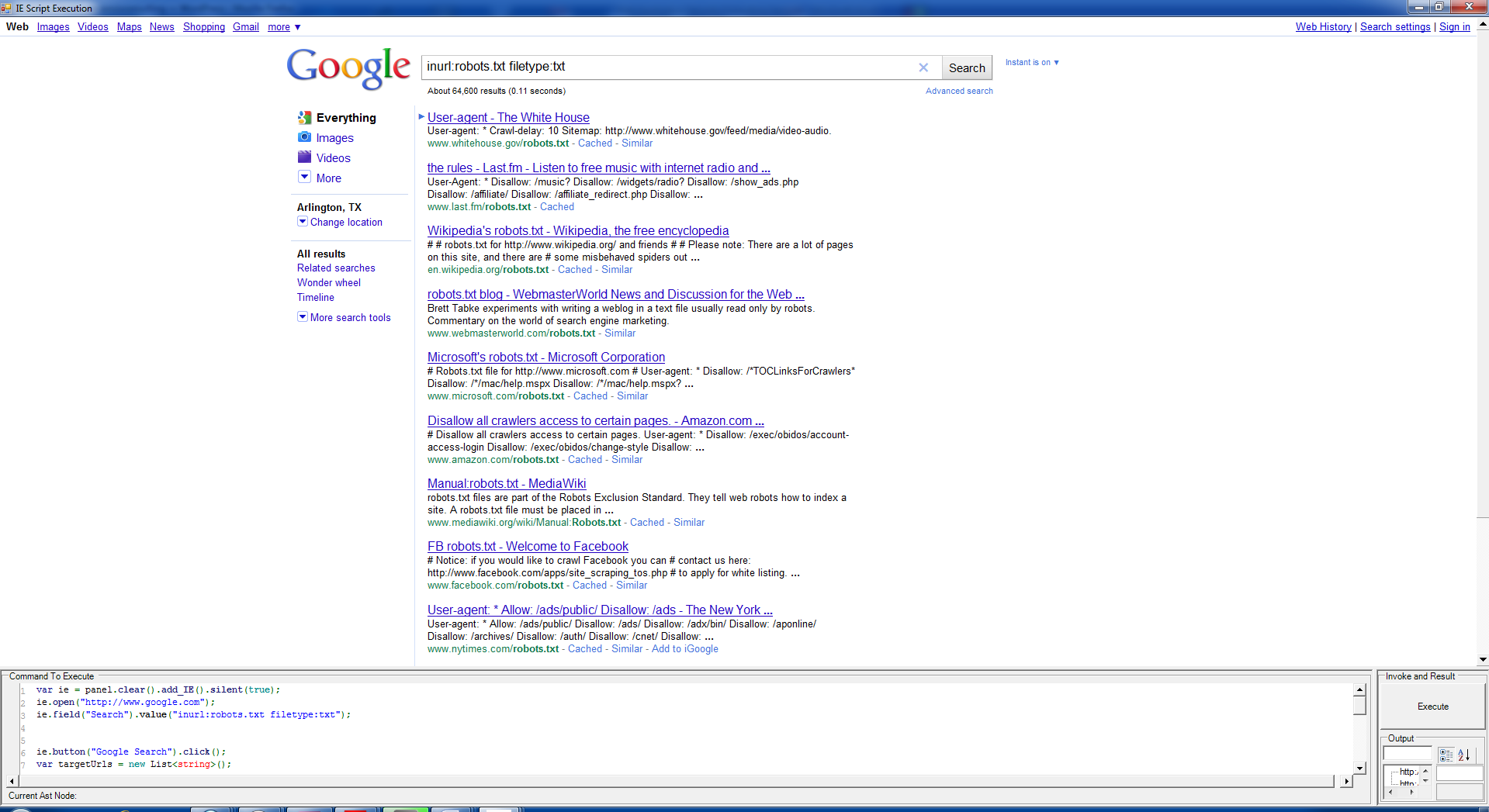Open Similar link for whitehouse.gov result
1489x812 pixels.
coord(637,143)
